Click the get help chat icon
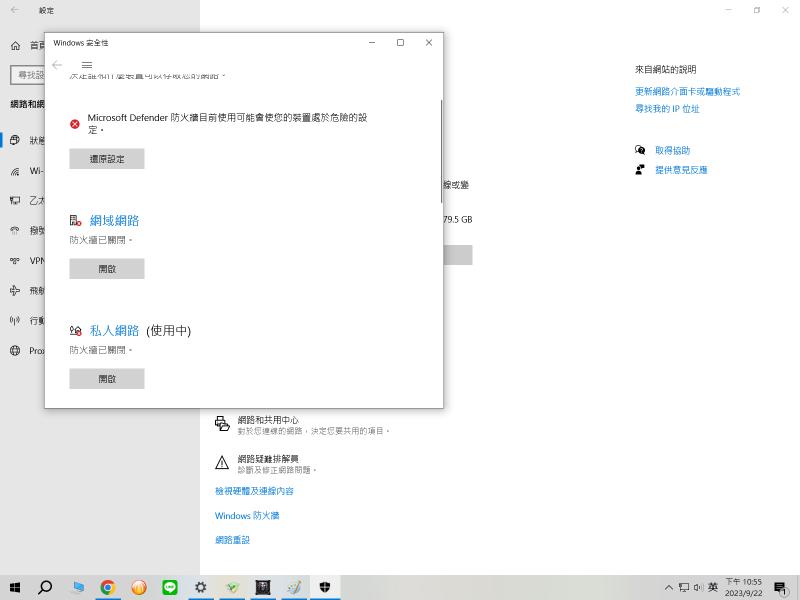Screen dimensions: 800x600 click(x=640, y=150)
